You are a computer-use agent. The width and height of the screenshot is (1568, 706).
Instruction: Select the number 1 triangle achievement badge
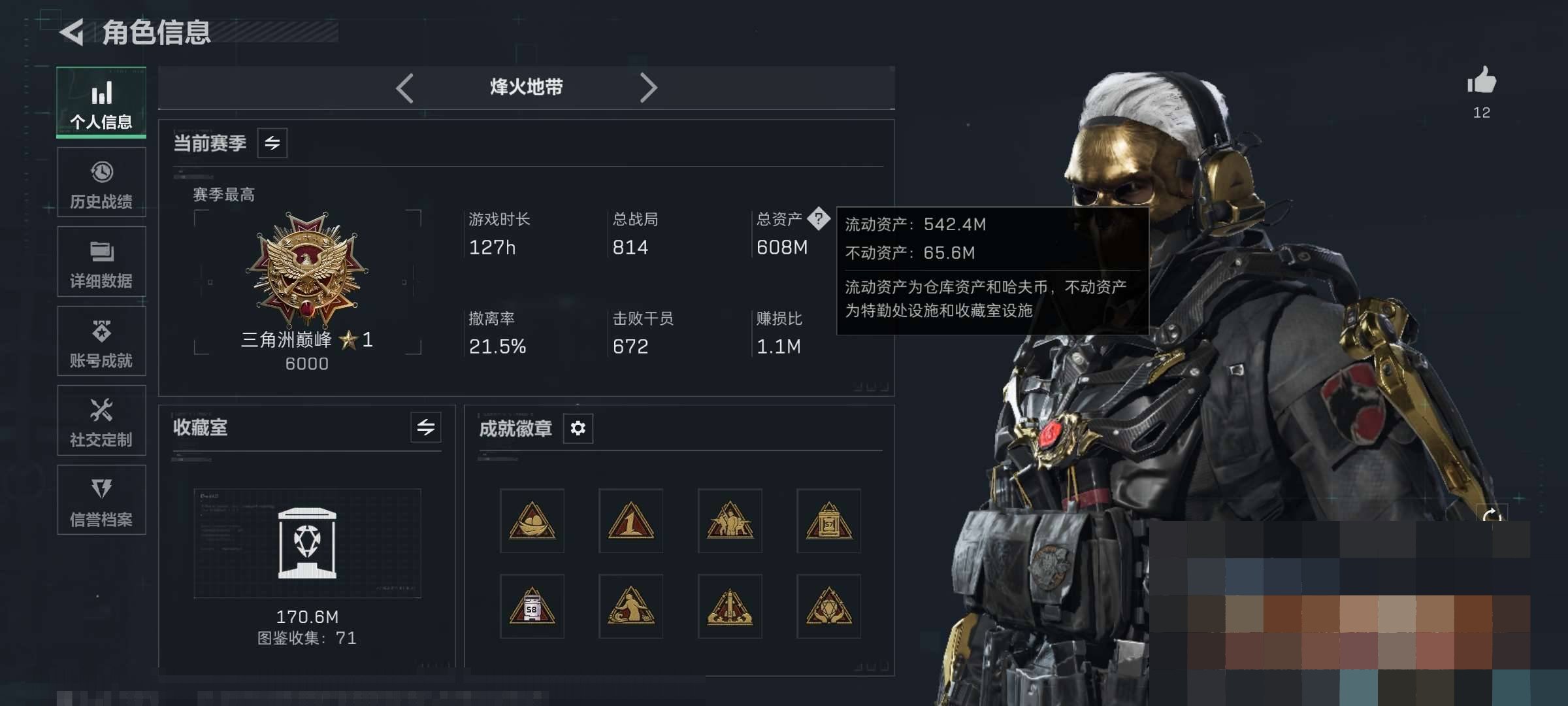[x=630, y=521]
